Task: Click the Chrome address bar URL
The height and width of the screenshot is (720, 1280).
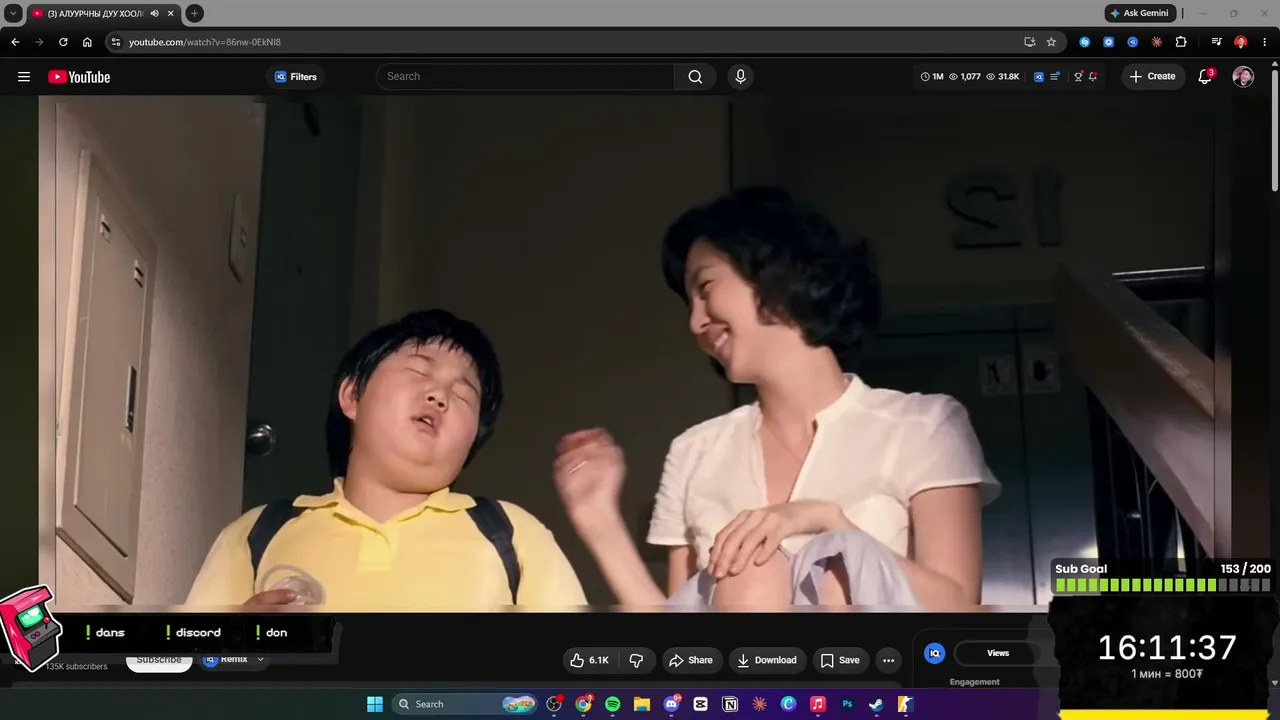Action: 205,42
